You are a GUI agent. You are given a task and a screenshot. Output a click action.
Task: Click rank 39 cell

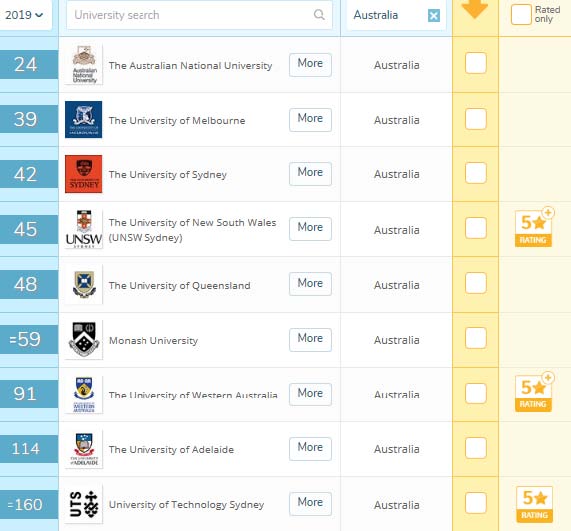29,119
